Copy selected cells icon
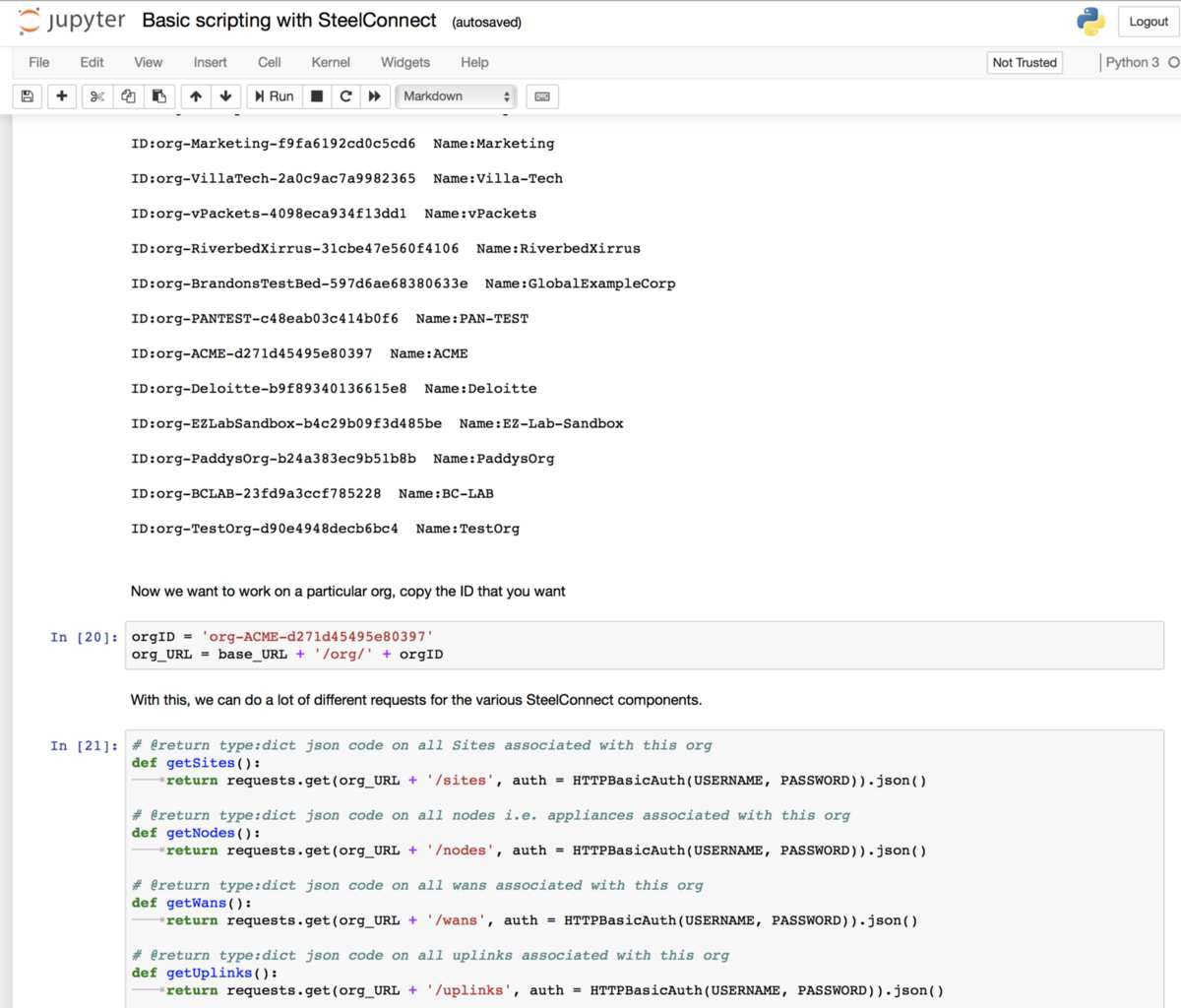 pos(128,96)
